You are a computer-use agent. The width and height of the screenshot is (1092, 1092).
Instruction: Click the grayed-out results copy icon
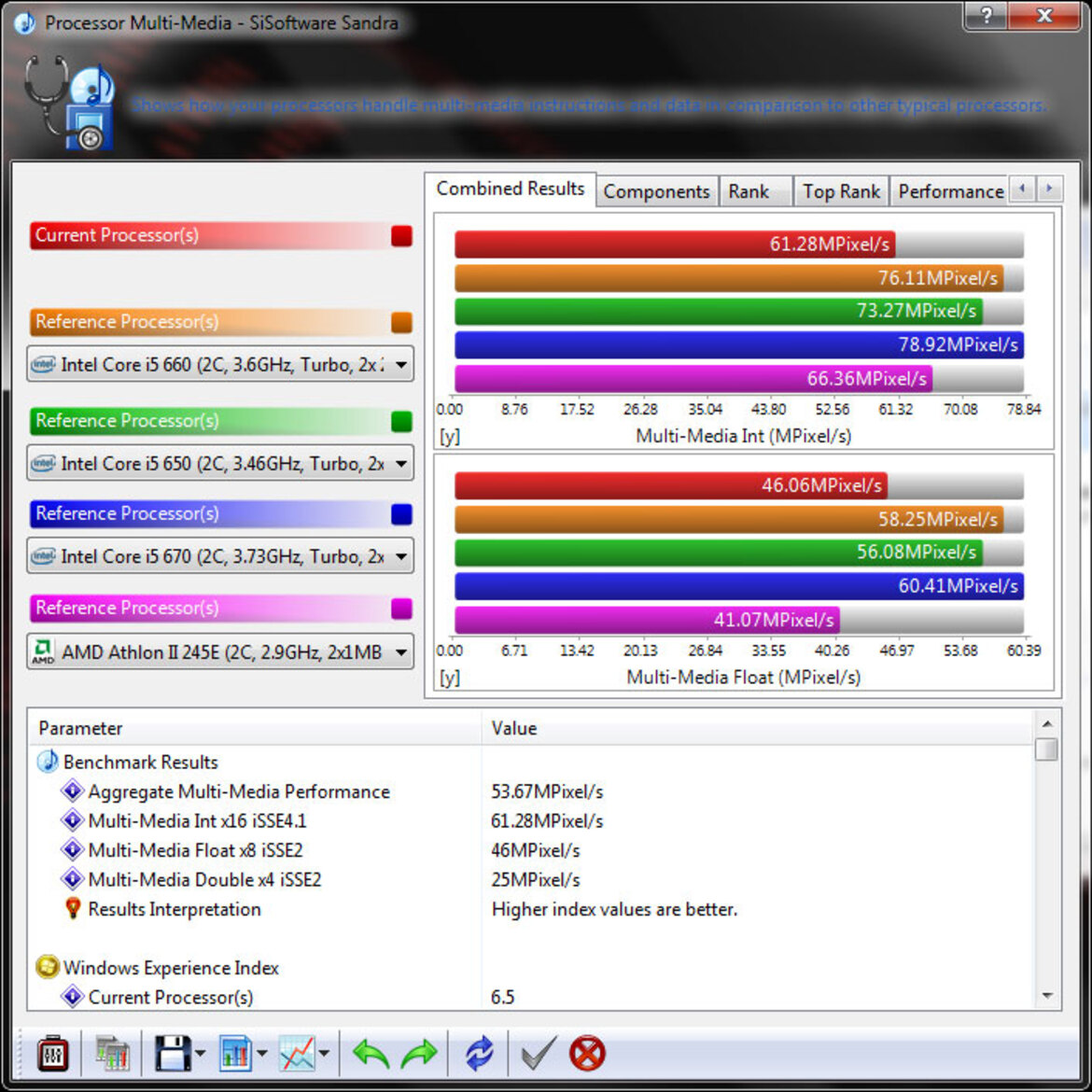click(x=112, y=1053)
